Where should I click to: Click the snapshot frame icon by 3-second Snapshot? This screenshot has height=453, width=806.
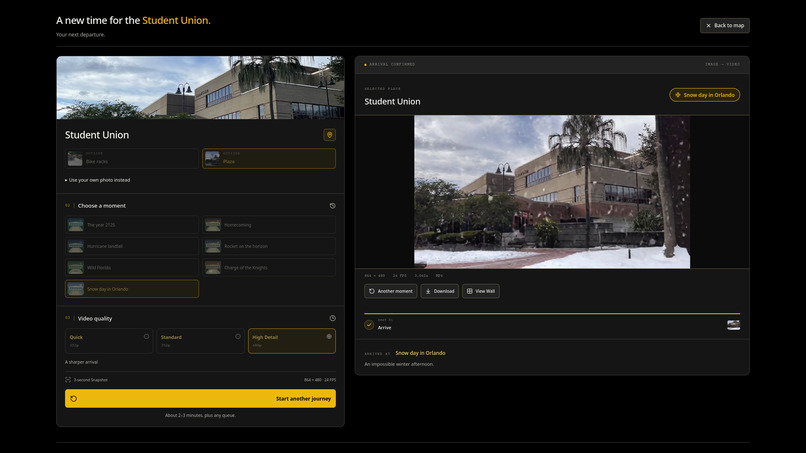pos(68,379)
